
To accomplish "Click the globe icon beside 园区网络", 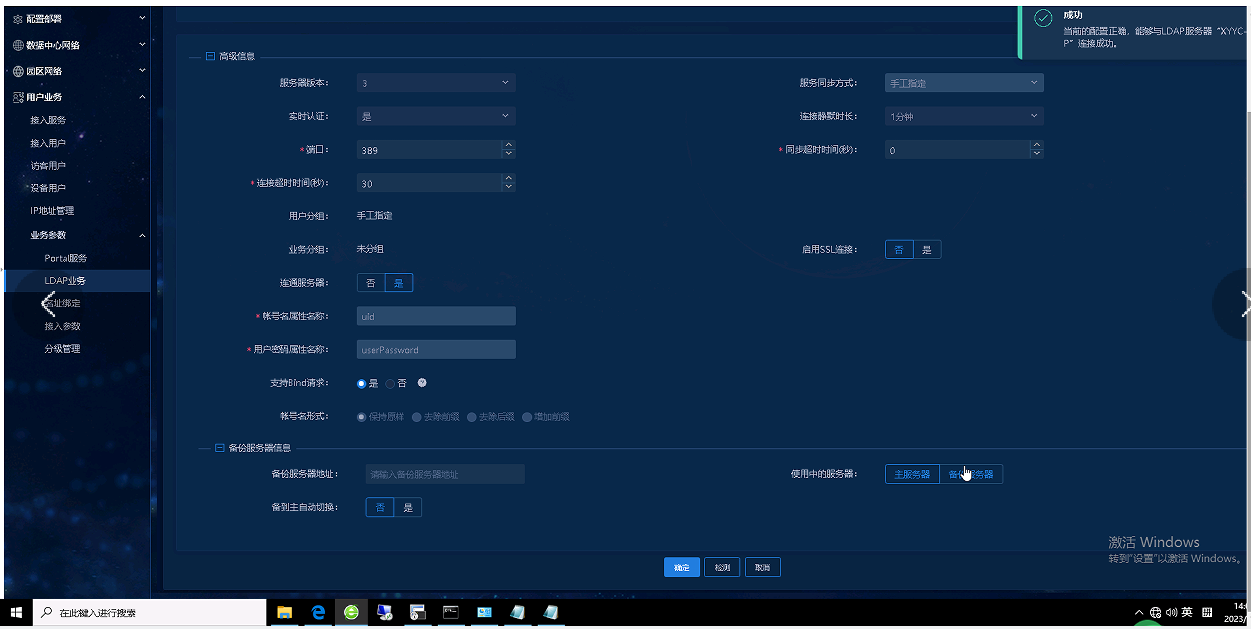I will [18, 71].
